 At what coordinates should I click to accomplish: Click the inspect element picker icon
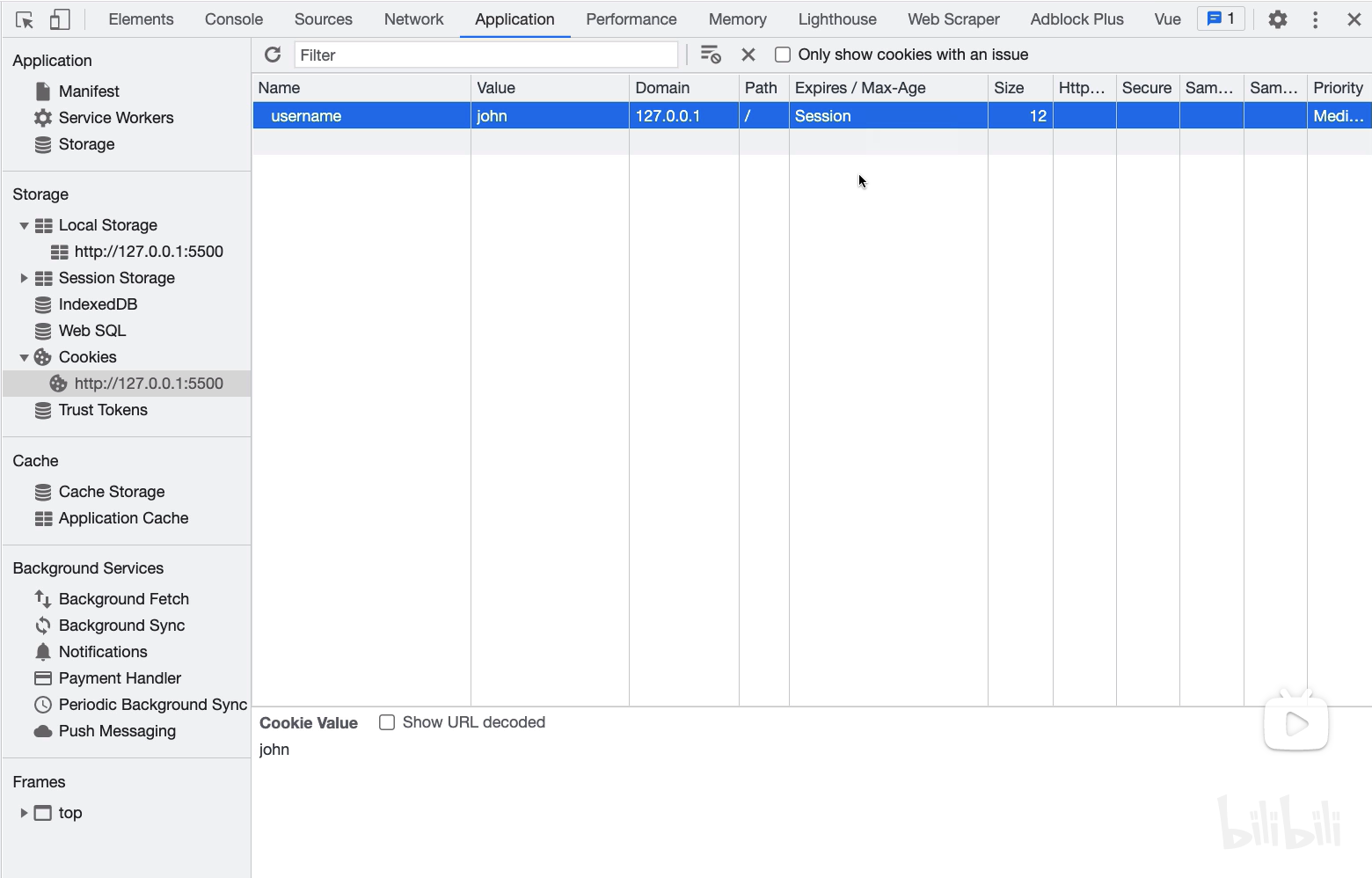click(25, 19)
